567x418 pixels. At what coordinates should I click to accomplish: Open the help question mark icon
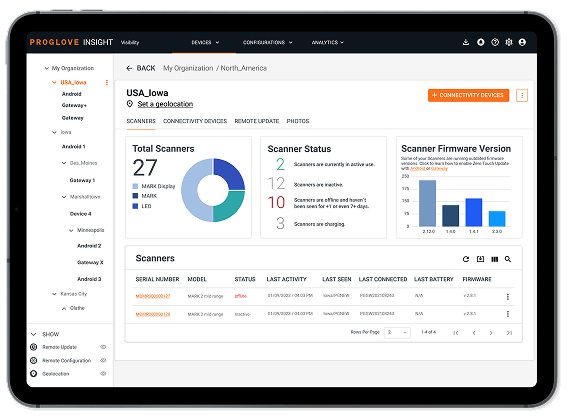click(x=495, y=42)
